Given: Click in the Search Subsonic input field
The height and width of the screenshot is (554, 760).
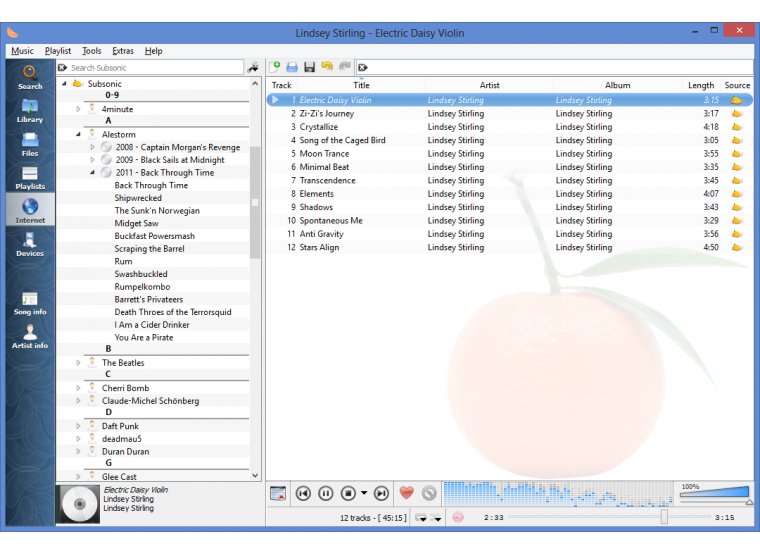Looking at the screenshot, I should [x=156, y=67].
